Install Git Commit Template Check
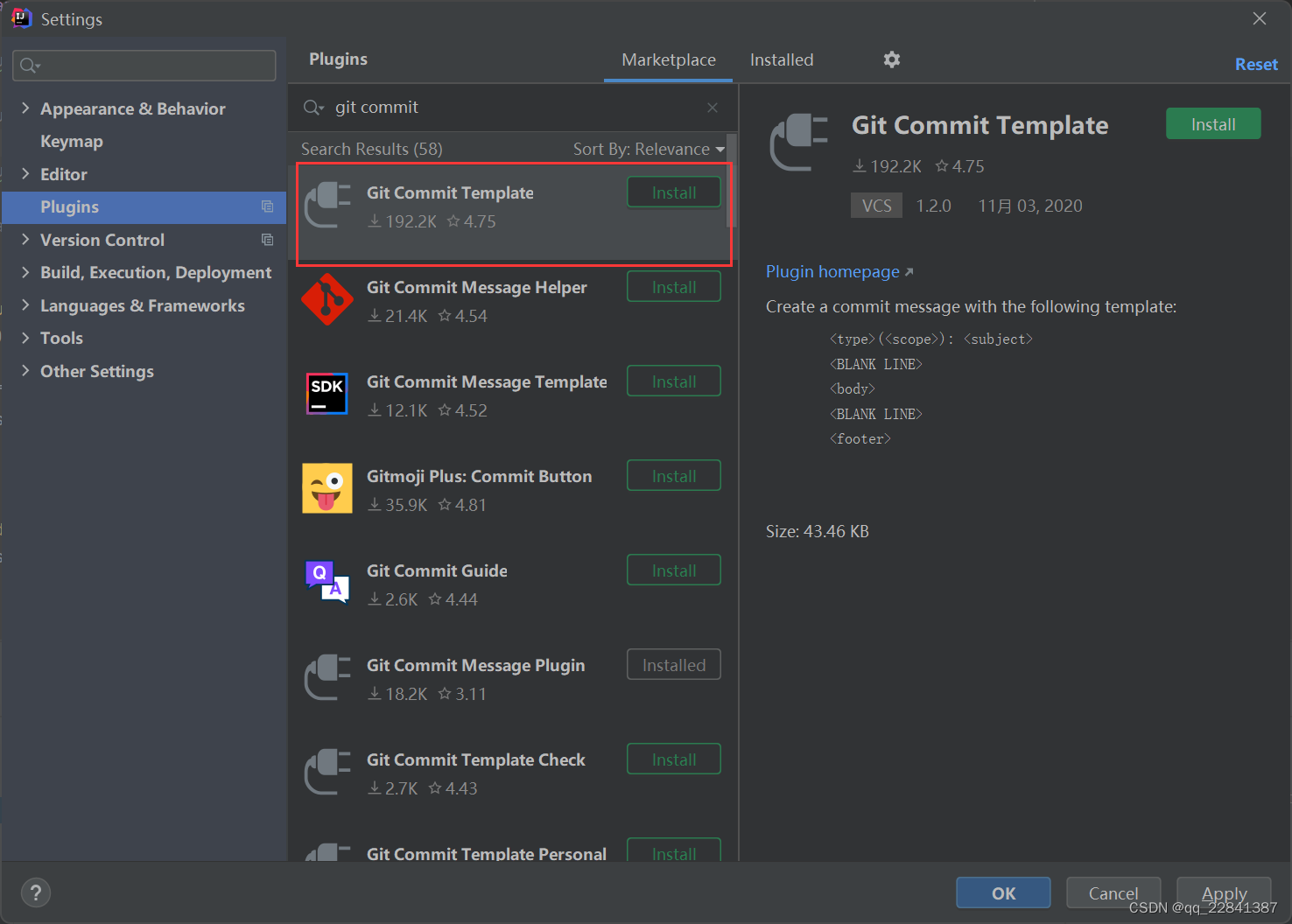This screenshot has width=1292, height=924. click(674, 759)
